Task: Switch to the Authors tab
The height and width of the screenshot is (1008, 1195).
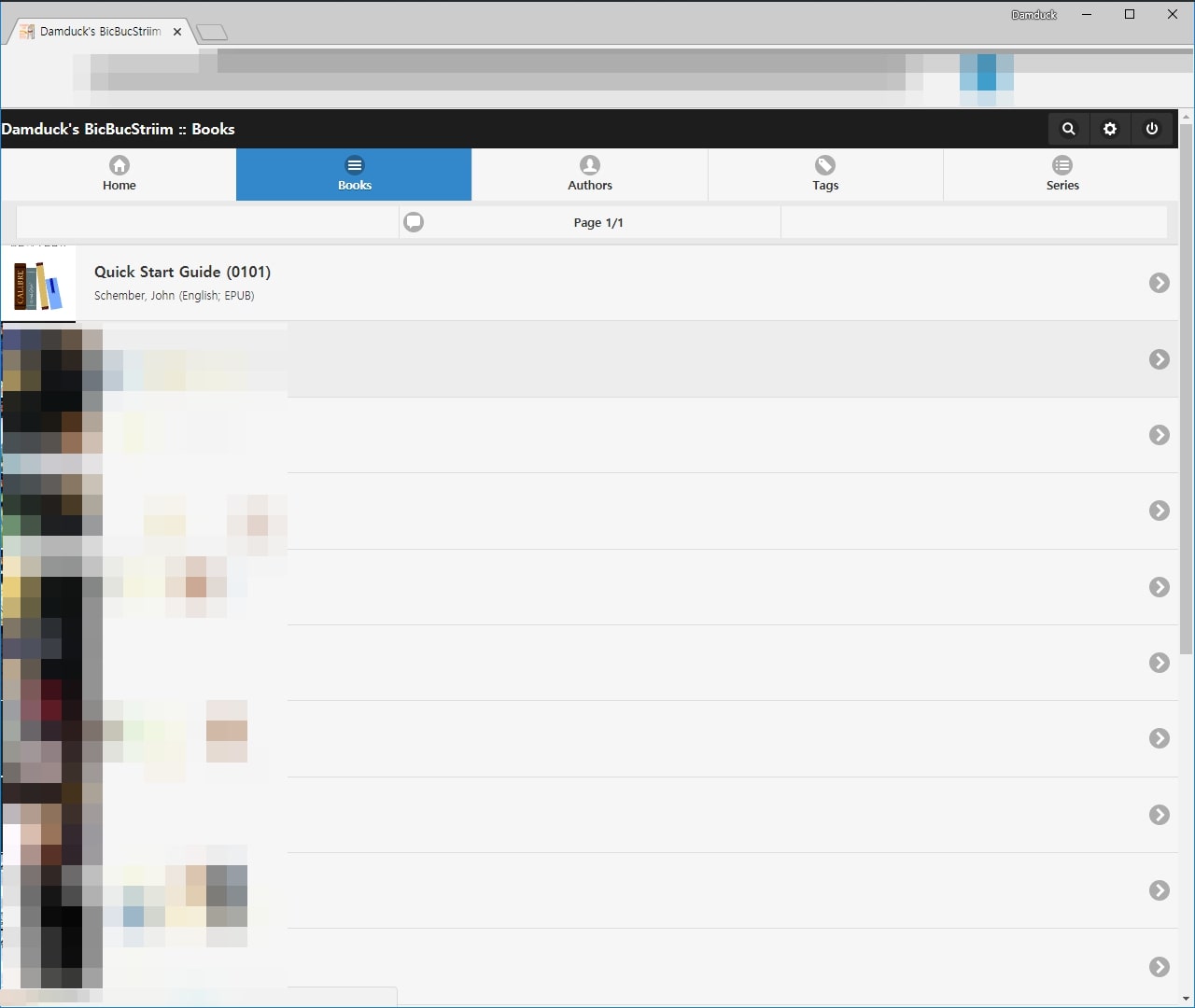Action: pyautogui.click(x=590, y=175)
